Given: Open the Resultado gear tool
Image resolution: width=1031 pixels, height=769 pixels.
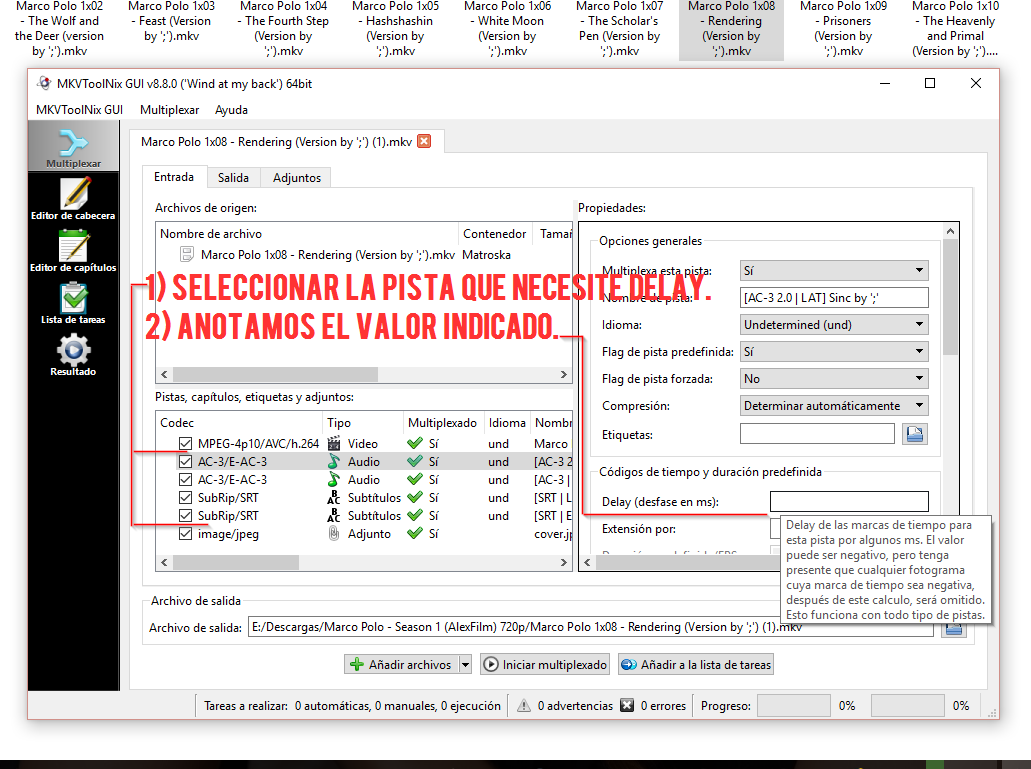Looking at the screenshot, I should click(73, 355).
